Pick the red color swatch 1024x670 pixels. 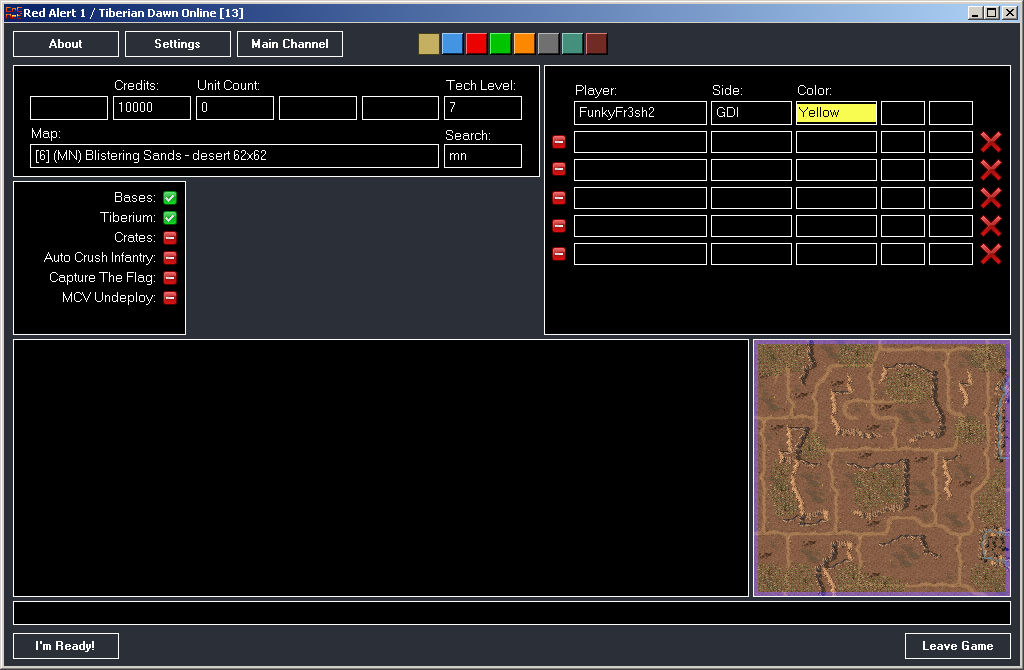coord(477,44)
